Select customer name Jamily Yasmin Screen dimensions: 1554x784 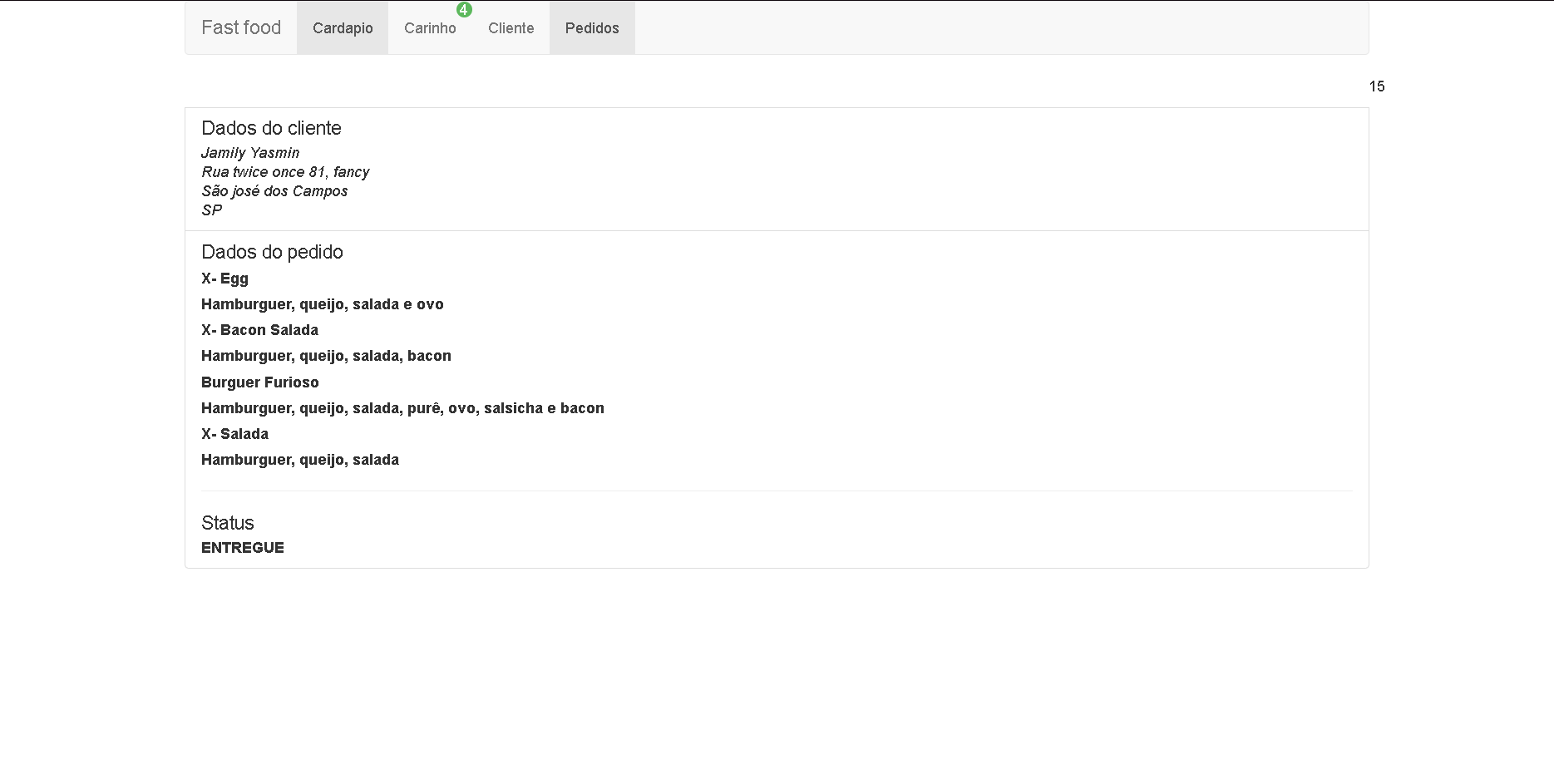tap(250, 153)
